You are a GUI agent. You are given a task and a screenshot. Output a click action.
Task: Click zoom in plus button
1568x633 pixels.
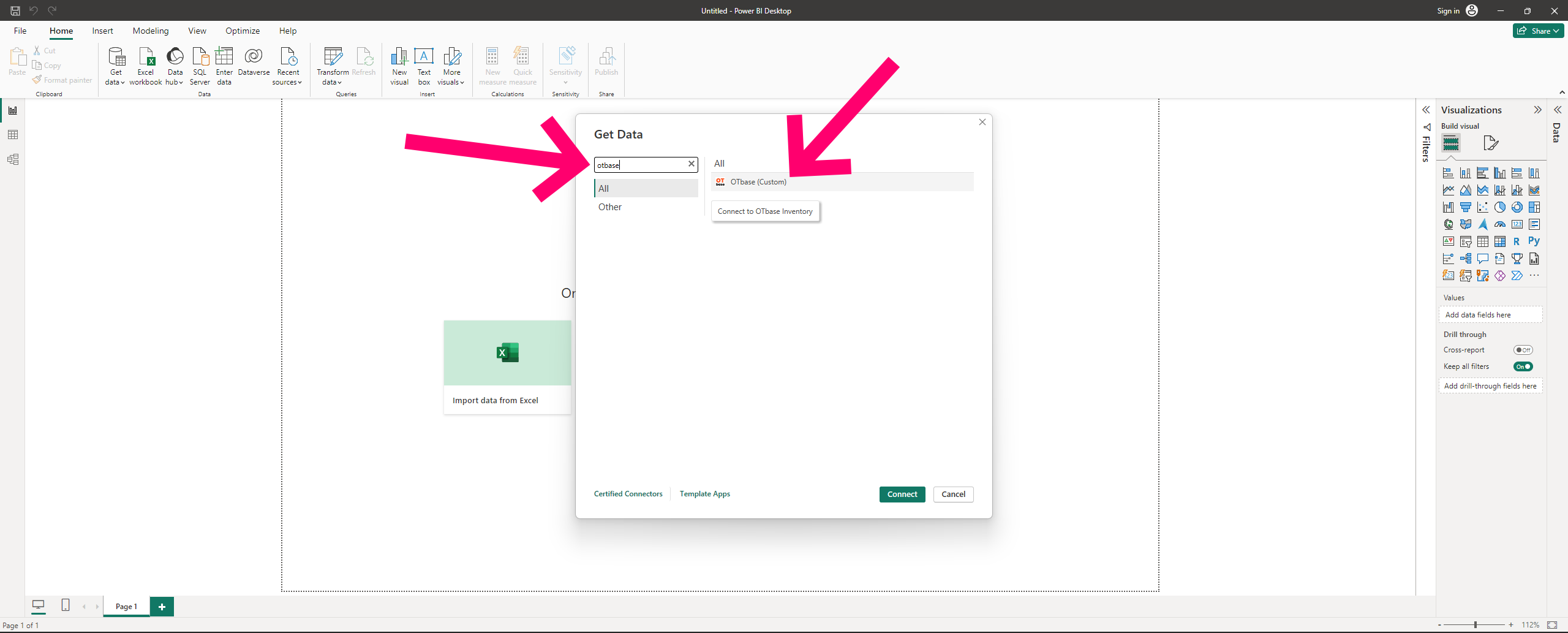(1511, 625)
